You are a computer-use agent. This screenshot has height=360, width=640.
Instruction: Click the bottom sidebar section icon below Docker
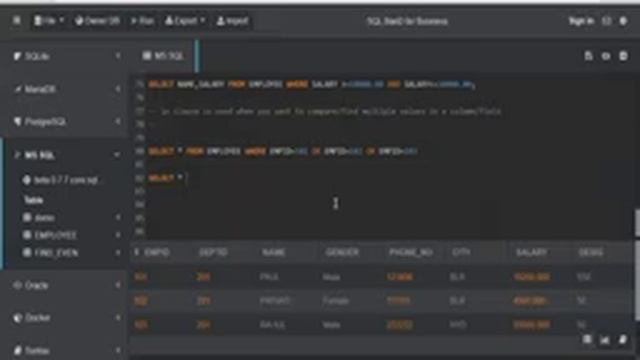coord(18,350)
